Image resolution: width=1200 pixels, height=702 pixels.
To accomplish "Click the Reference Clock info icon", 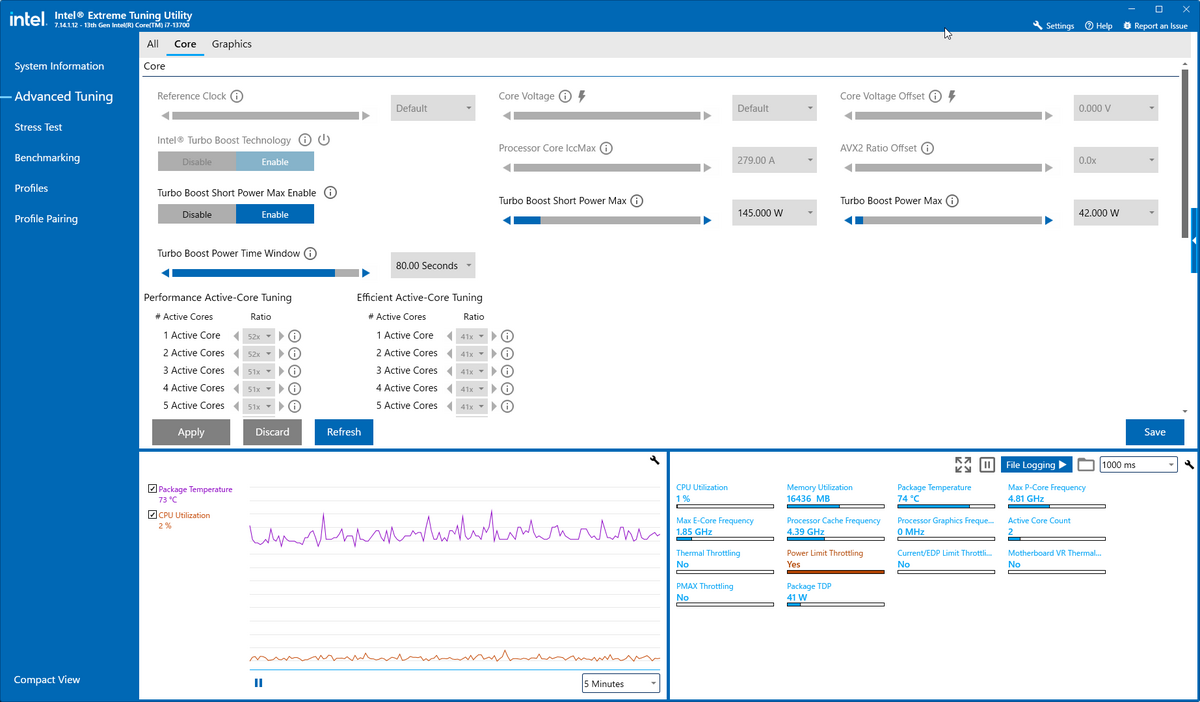I will tap(237, 97).
